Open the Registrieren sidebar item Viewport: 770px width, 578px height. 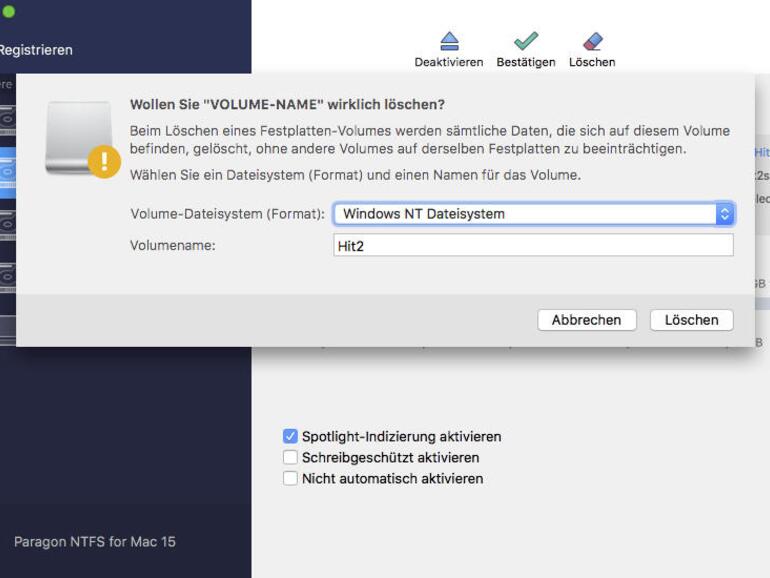click(36, 50)
